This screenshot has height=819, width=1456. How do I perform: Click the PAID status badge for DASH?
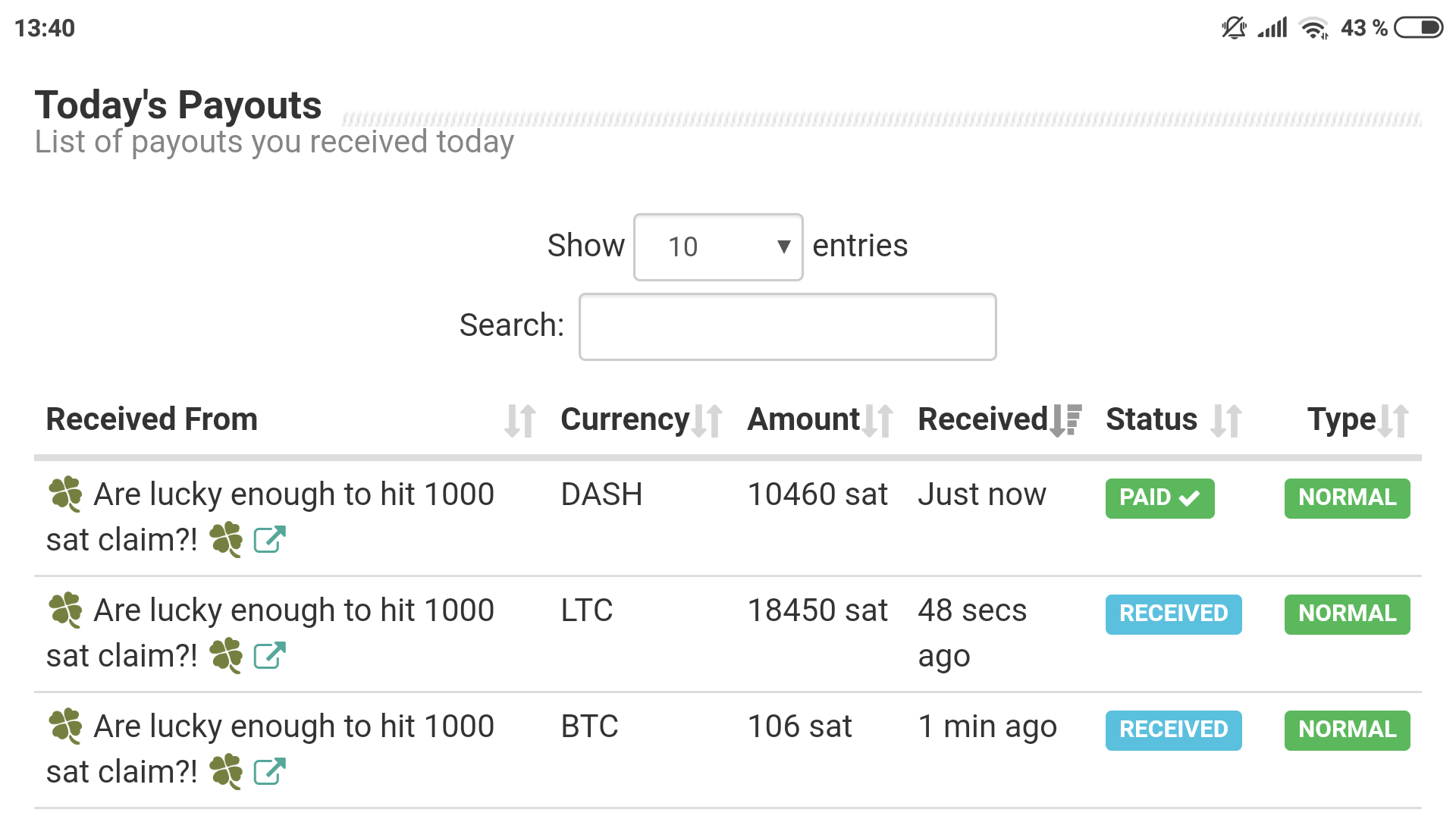(1159, 498)
